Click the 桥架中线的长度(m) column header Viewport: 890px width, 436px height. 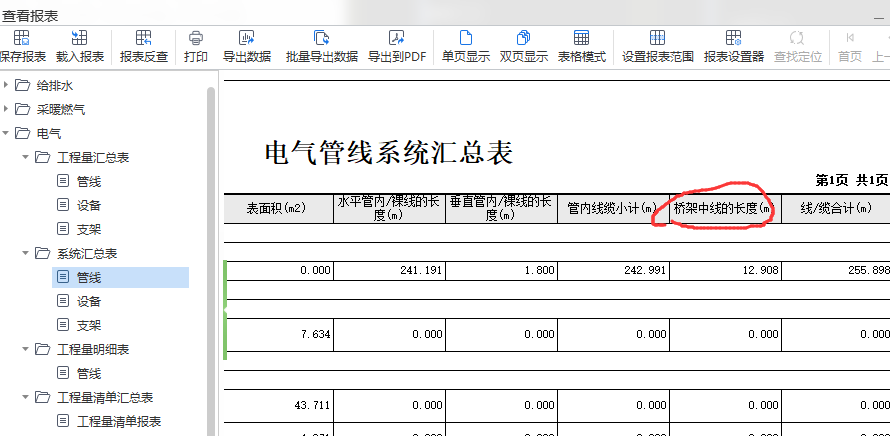click(x=725, y=208)
